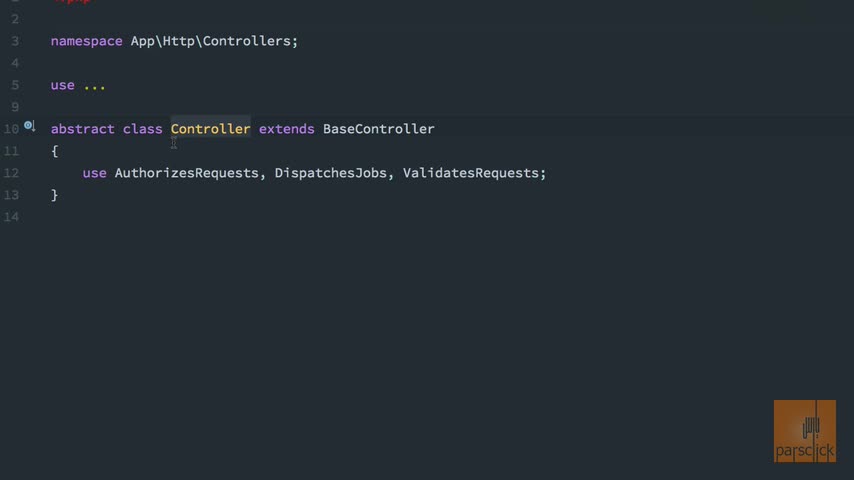Click the AuthorizesRequests trait name
The image size is (854, 480).
tap(186, 173)
